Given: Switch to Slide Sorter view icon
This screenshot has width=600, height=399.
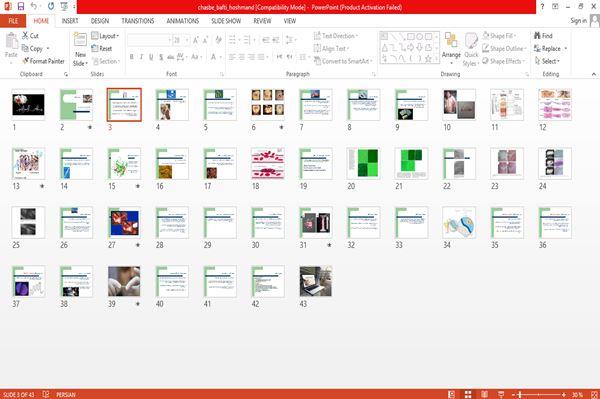Looking at the screenshot, I should click(468, 394).
